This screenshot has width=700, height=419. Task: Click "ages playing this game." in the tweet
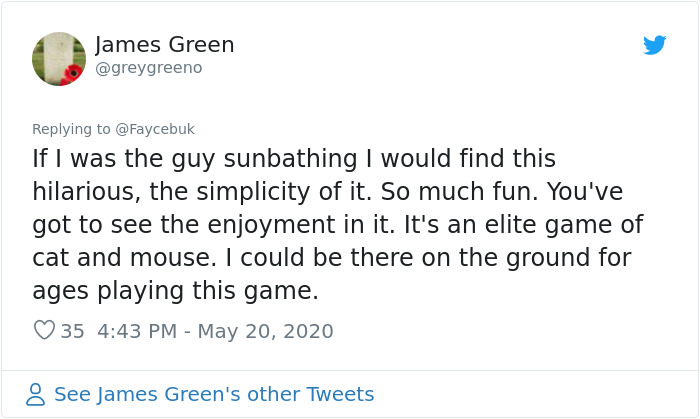(x=175, y=291)
